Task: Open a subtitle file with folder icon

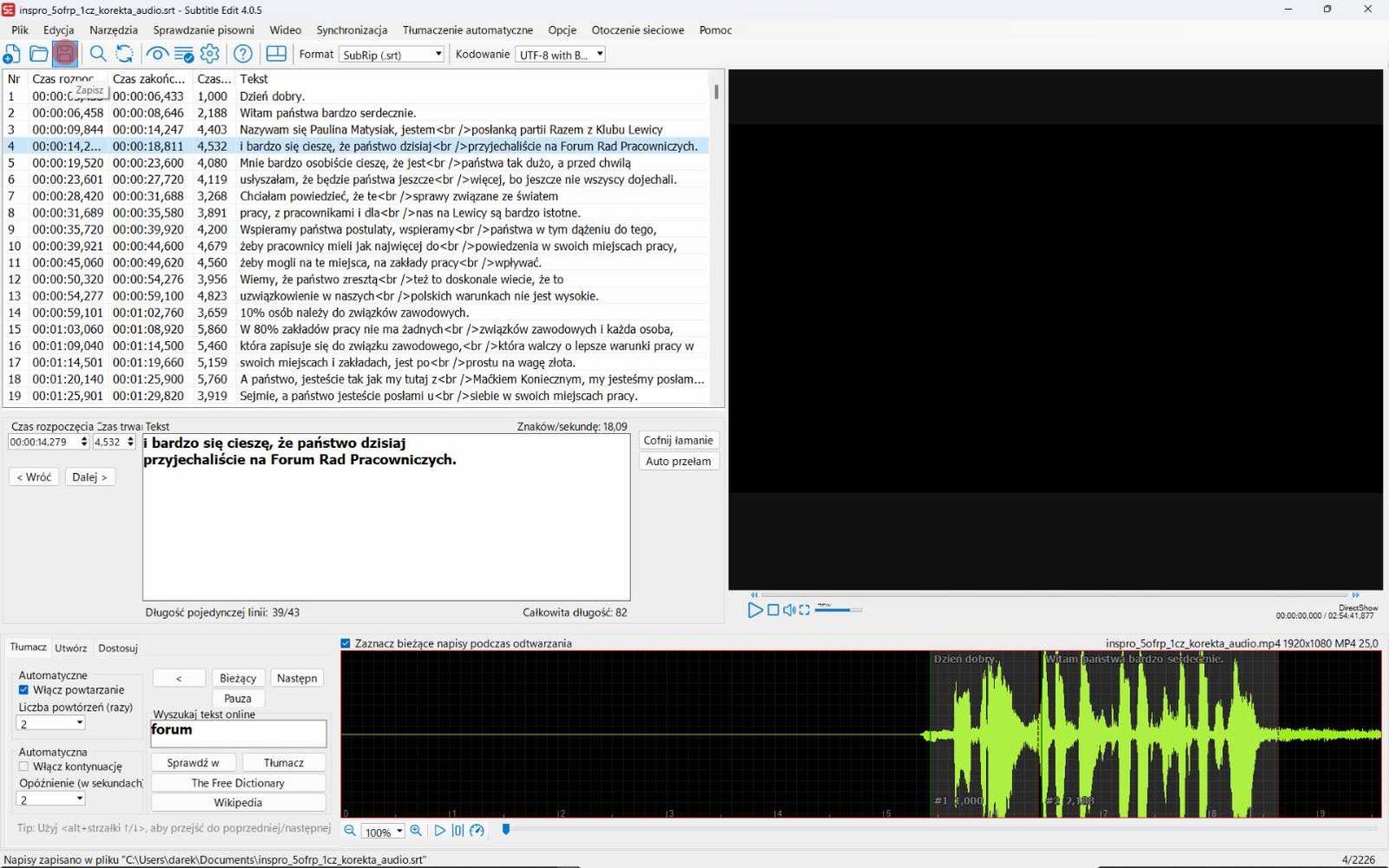Action: tap(38, 54)
